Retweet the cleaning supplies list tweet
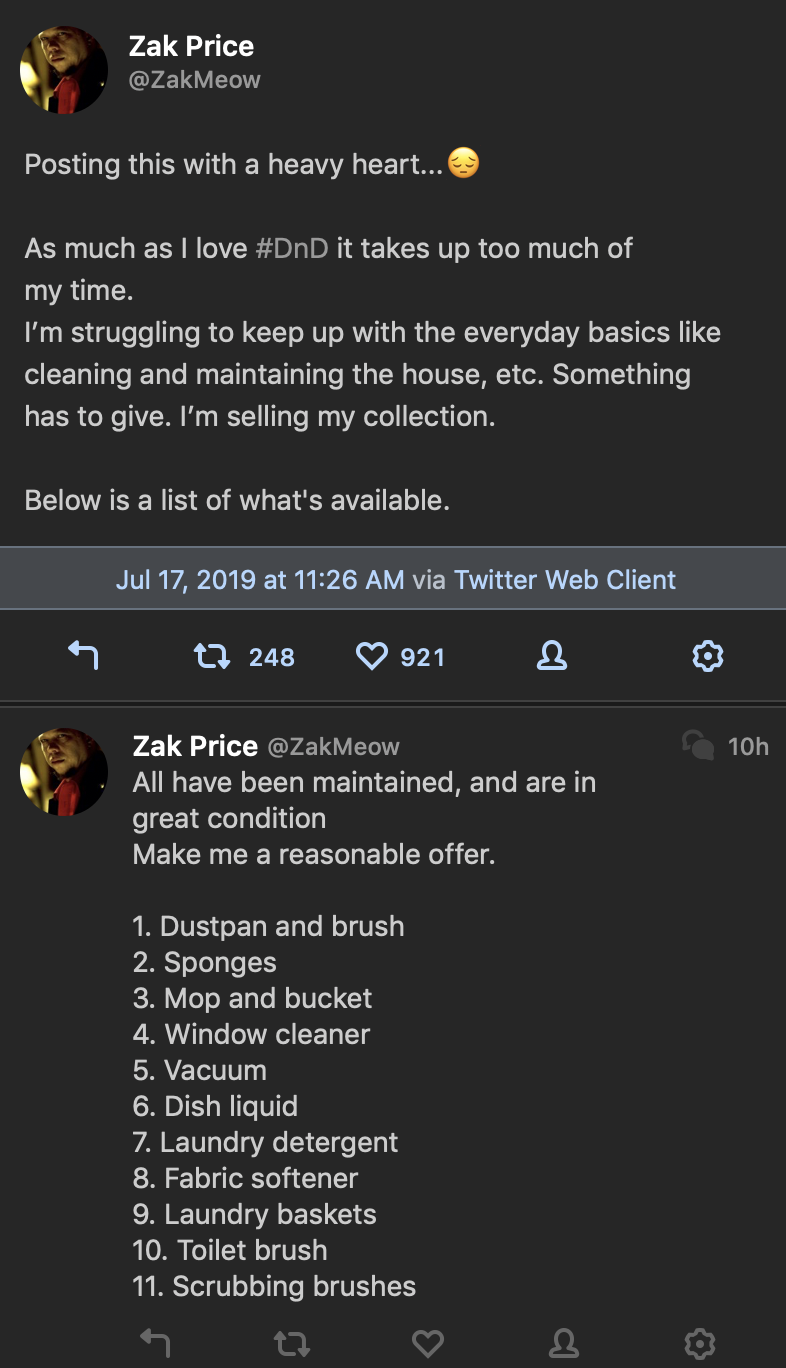This screenshot has height=1368, width=786. (292, 1342)
